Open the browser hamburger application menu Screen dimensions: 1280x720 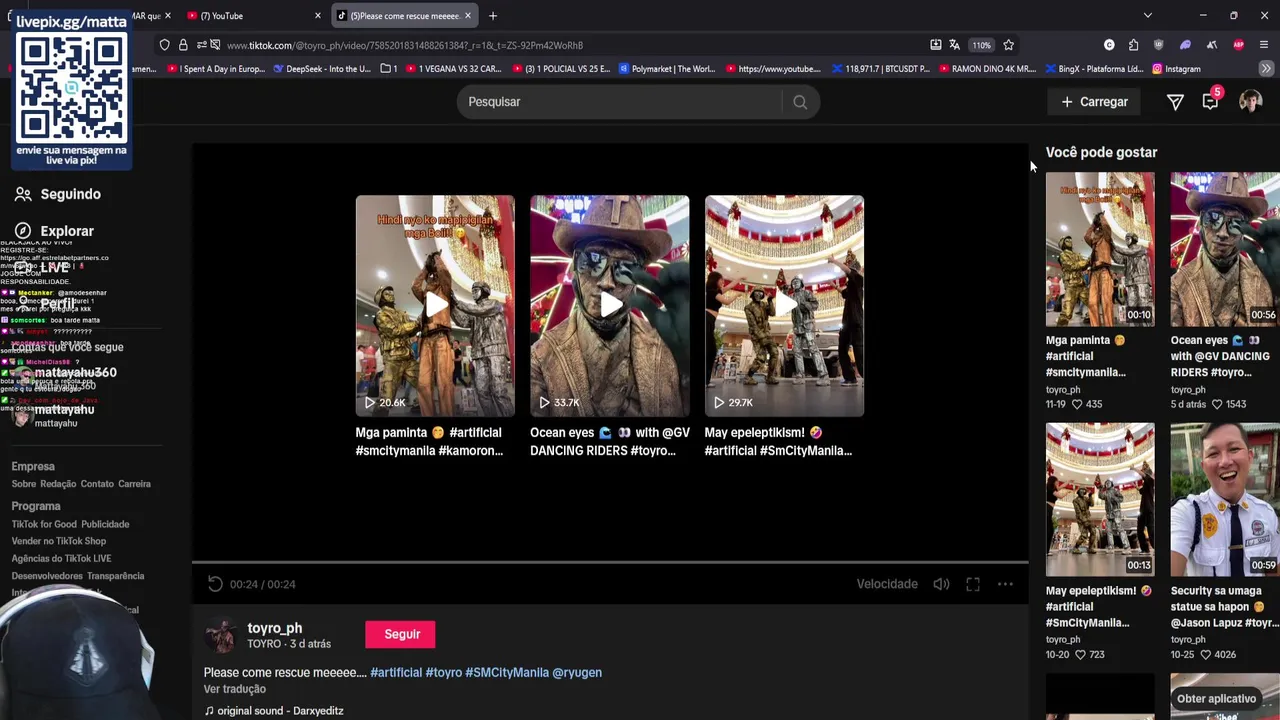pos(1264,45)
